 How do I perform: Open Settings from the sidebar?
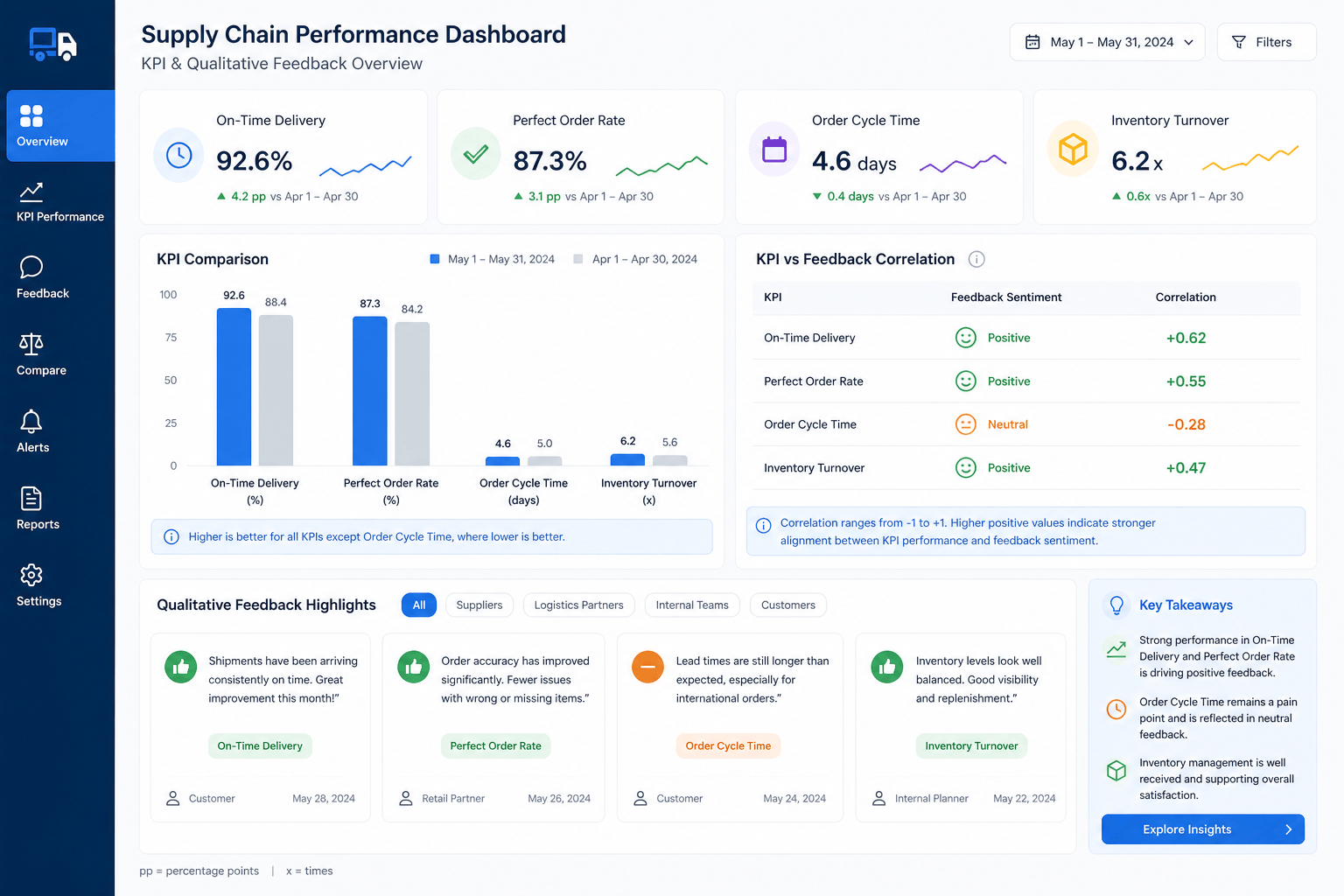pyautogui.click(x=38, y=586)
